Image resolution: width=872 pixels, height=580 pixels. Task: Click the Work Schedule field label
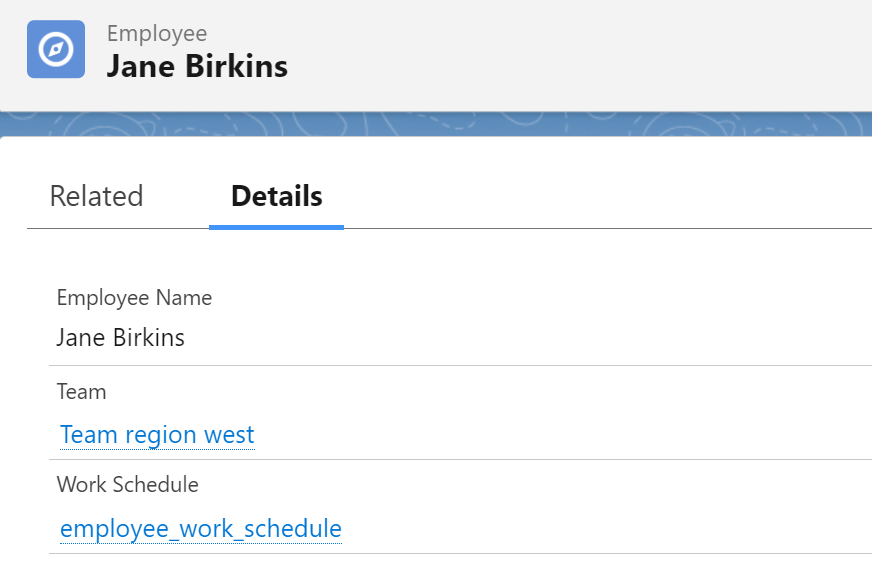[127, 485]
